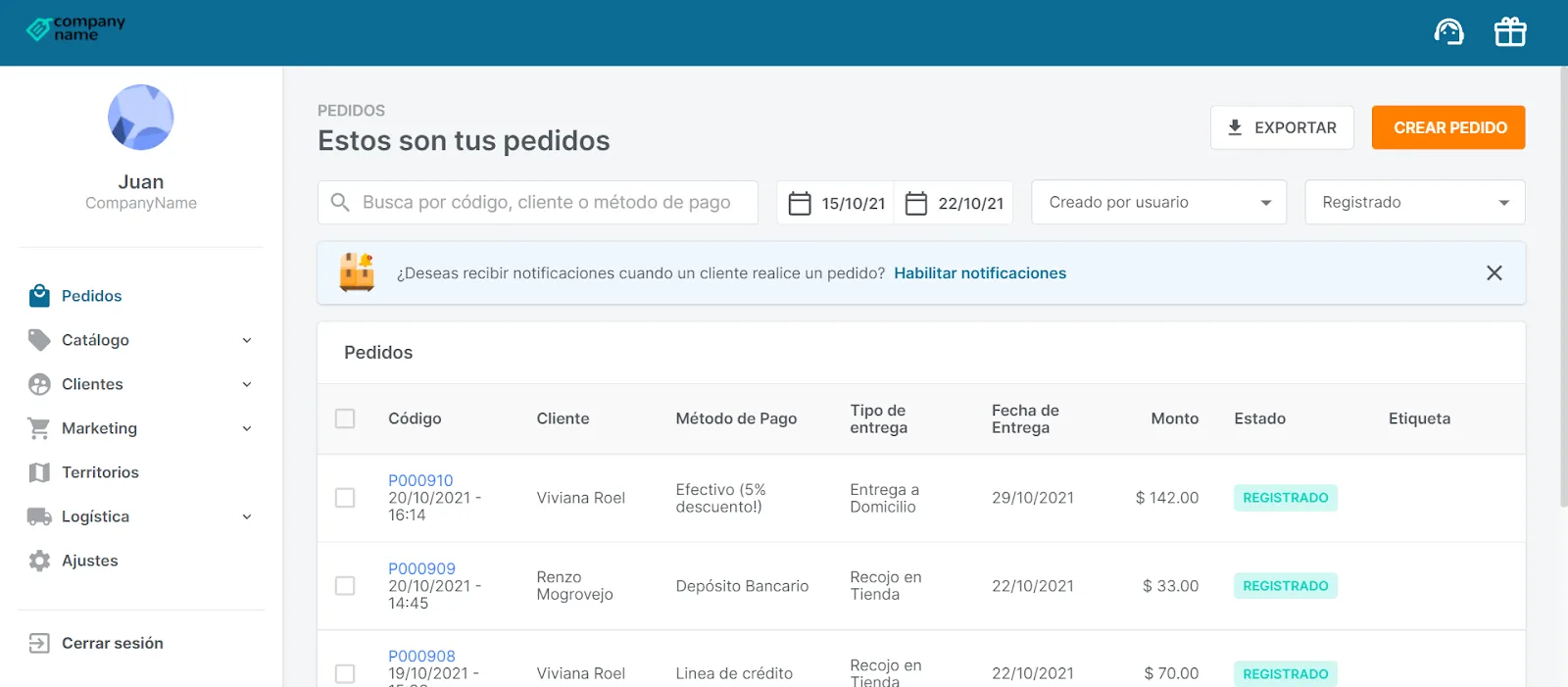The height and width of the screenshot is (687, 1568).
Task: Click the gift box icon in header
Action: (1510, 32)
